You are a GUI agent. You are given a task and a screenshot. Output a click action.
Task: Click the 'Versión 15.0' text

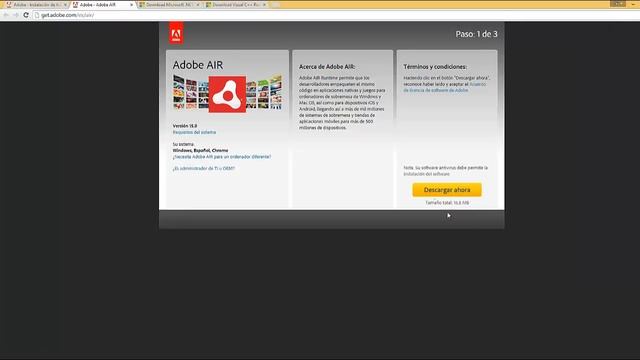point(185,126)
